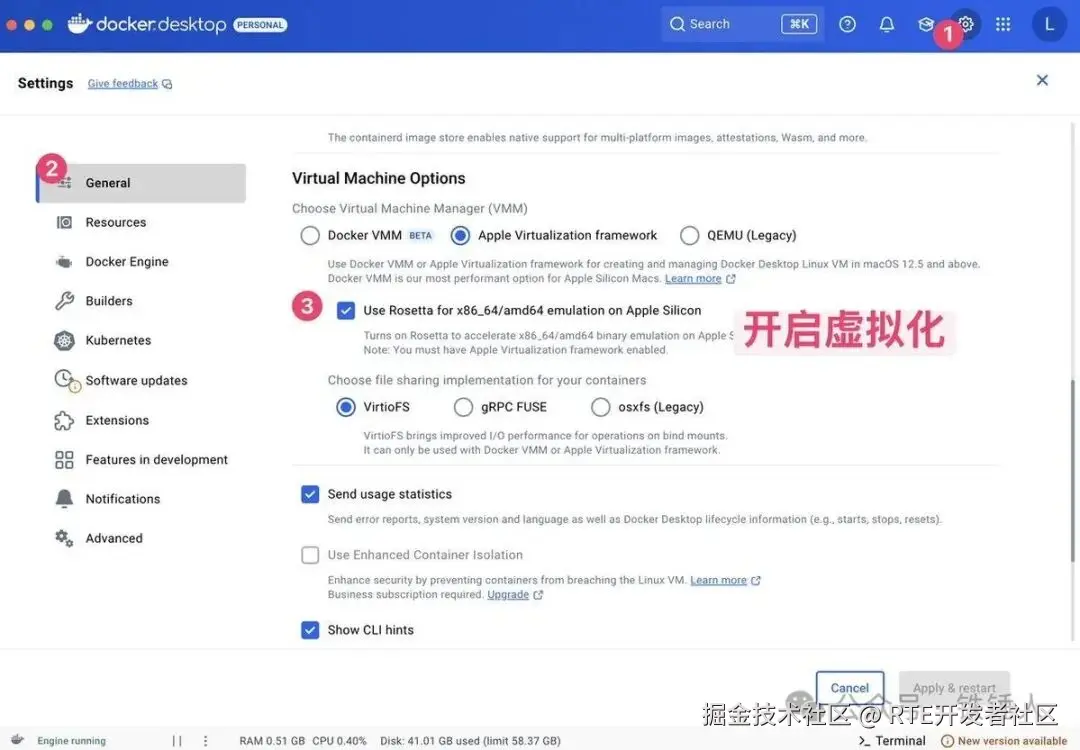This screenshot has width=1080, height=750.
Task: Select the gRPC FUSE radio button
Action: [x=464, y=407]
